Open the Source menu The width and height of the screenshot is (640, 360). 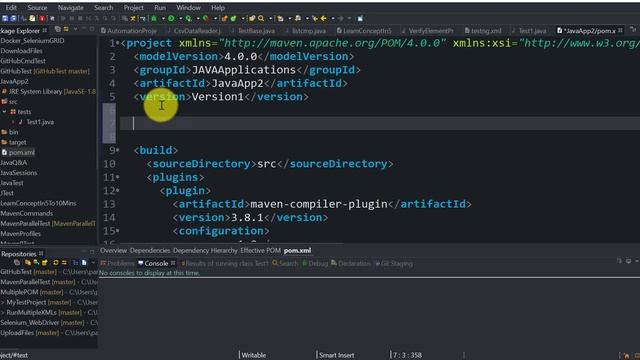[37, 8]
